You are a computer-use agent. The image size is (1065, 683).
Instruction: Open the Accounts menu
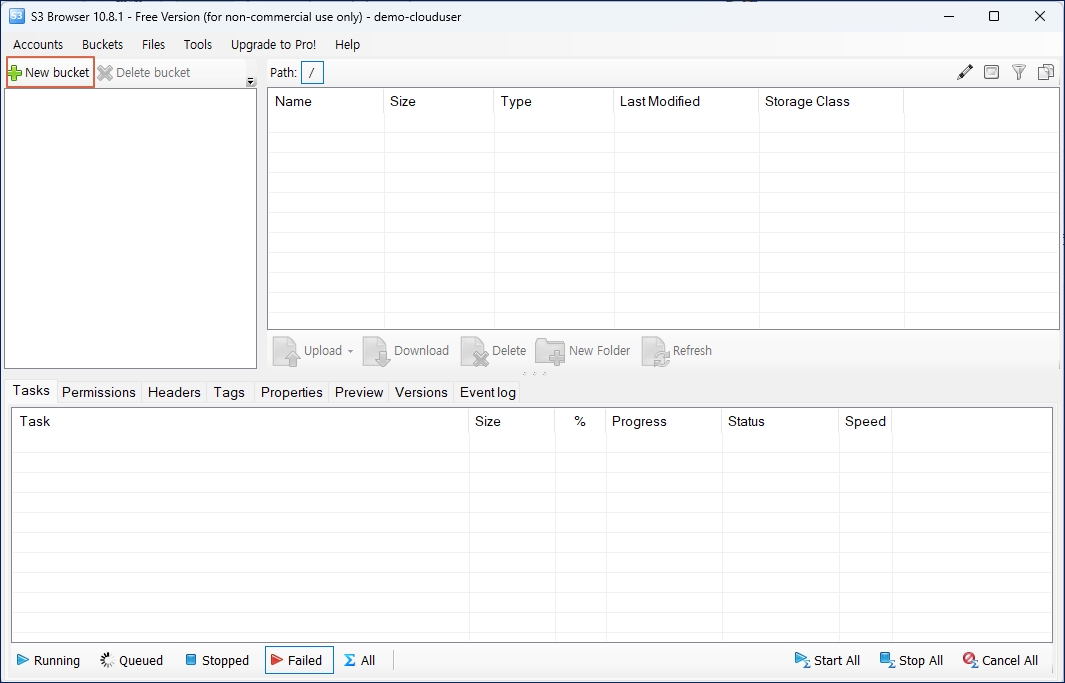38,45
